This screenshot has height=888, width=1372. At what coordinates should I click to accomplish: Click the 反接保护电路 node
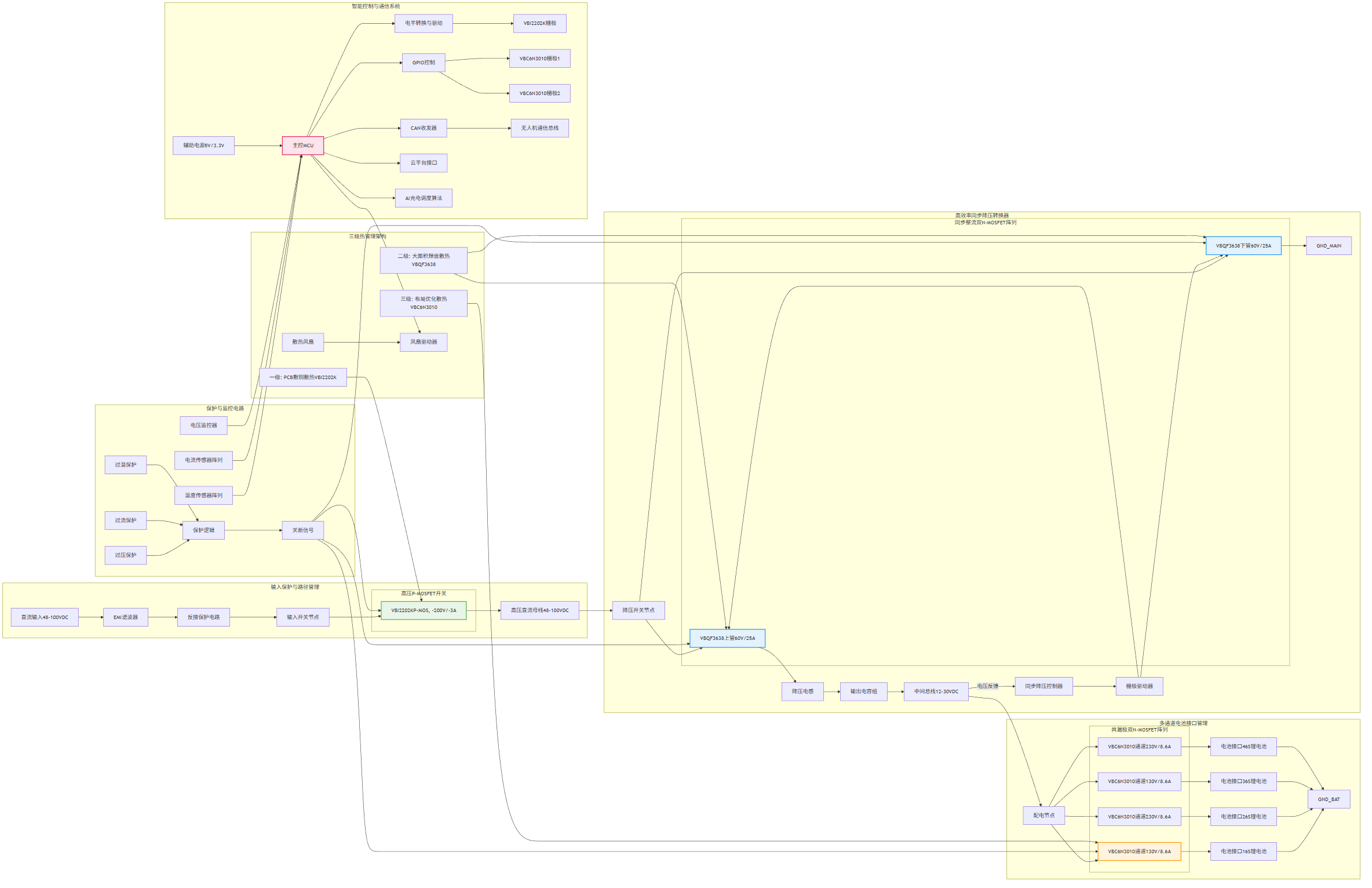(203, 617)
